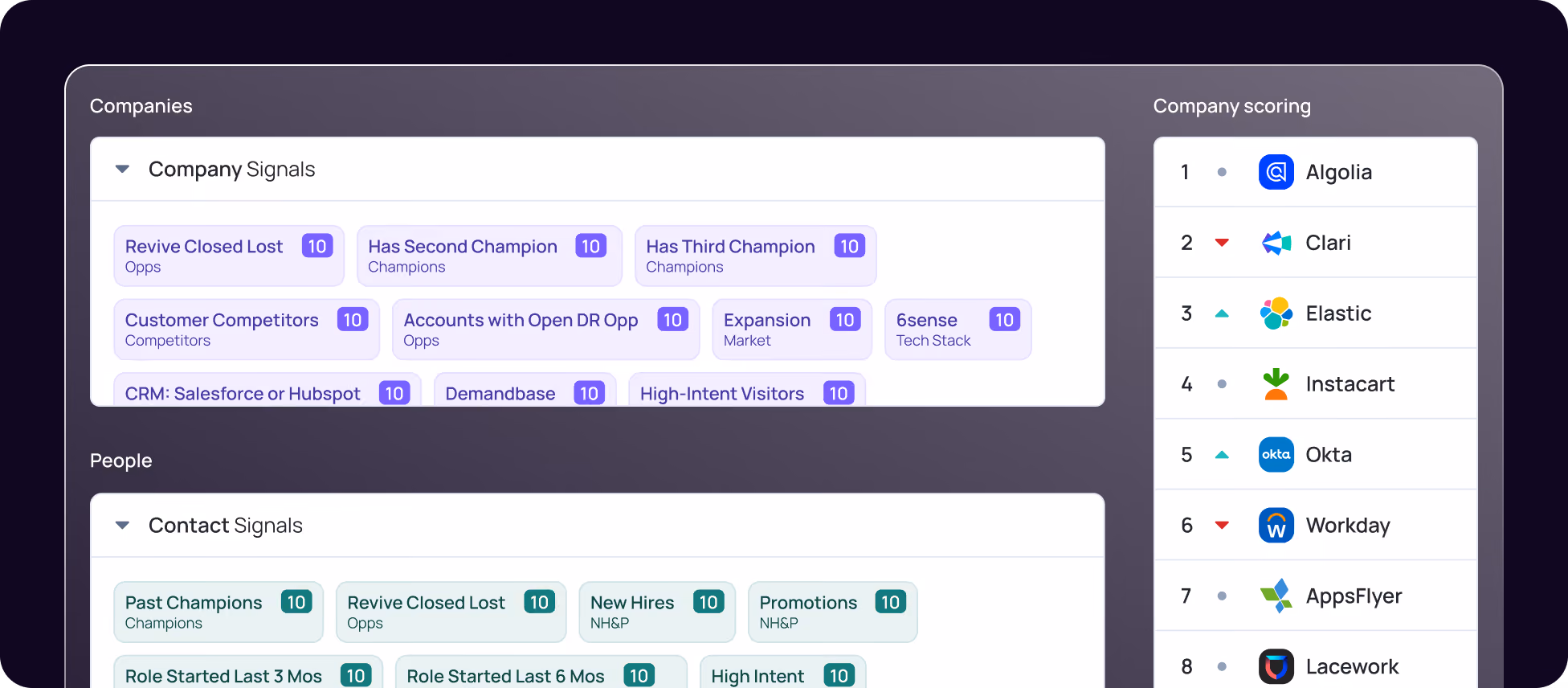Click the Elastic logo icon
The height and width of the screenshot is (688, 1568).
coord(1276,313)
